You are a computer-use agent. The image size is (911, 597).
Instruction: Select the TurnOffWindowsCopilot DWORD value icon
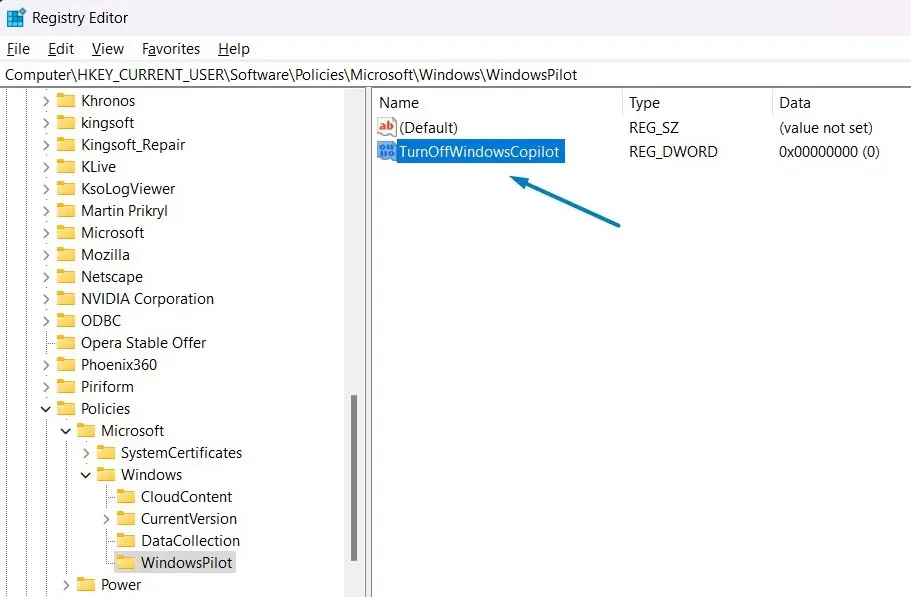point(386,152)
